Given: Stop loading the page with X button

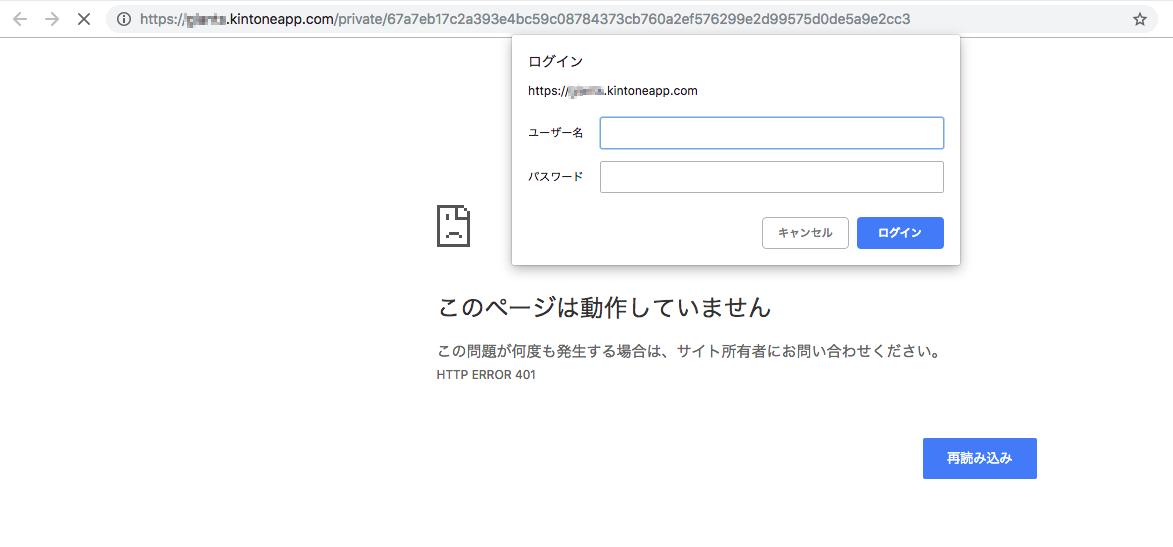Looking at the screenshot, I should coord(85,19).
